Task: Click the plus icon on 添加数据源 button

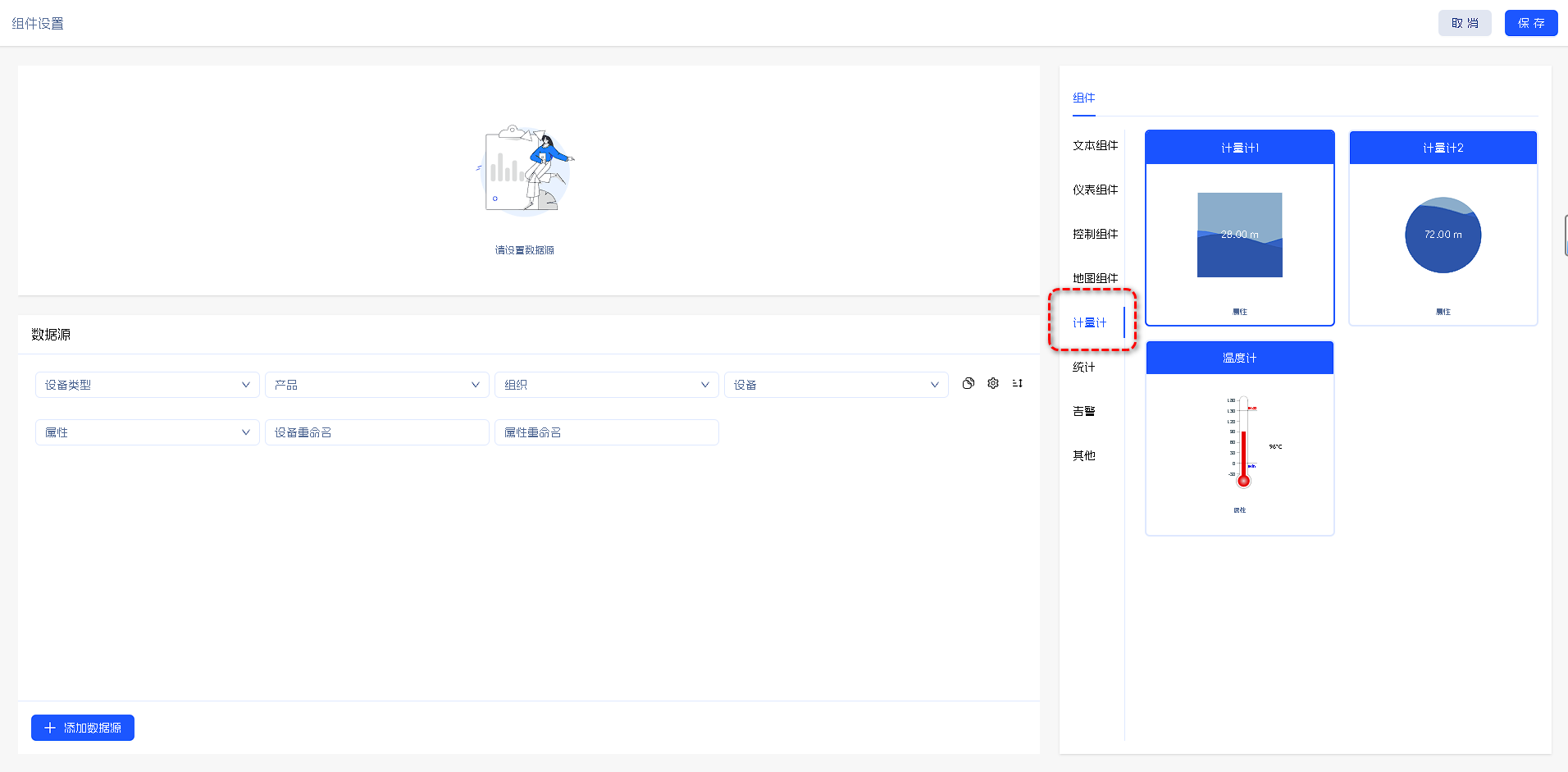Action: coord(50,728)
